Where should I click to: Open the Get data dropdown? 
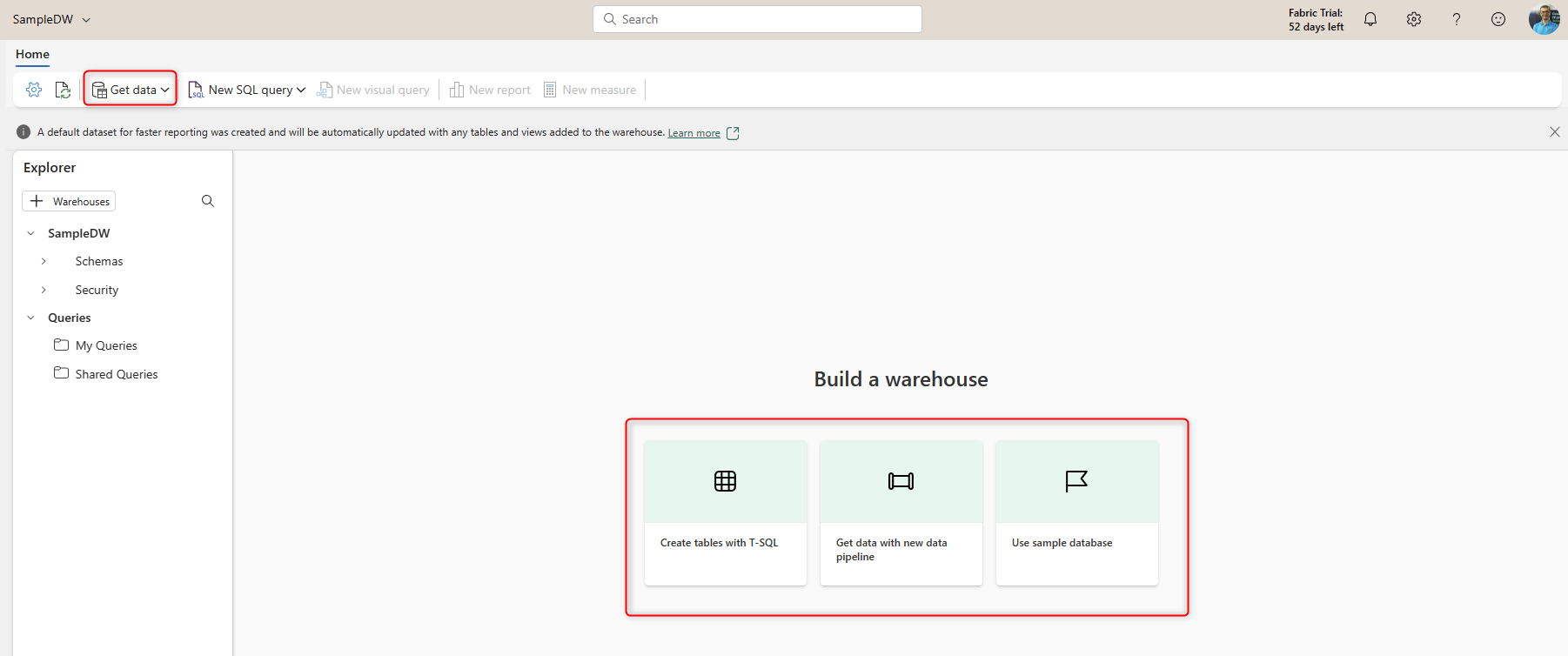tap(131, 90)
